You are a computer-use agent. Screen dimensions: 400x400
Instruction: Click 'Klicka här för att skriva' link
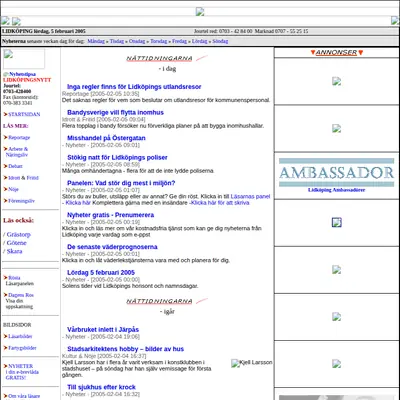[x=220, y=203]
